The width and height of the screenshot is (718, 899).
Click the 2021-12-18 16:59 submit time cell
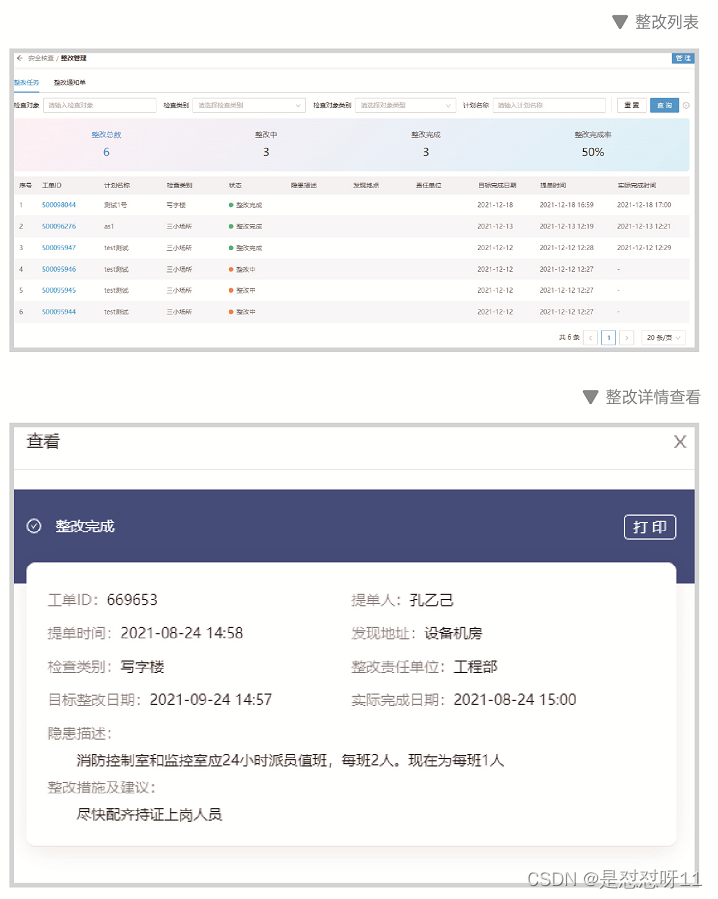pos(567,205)
